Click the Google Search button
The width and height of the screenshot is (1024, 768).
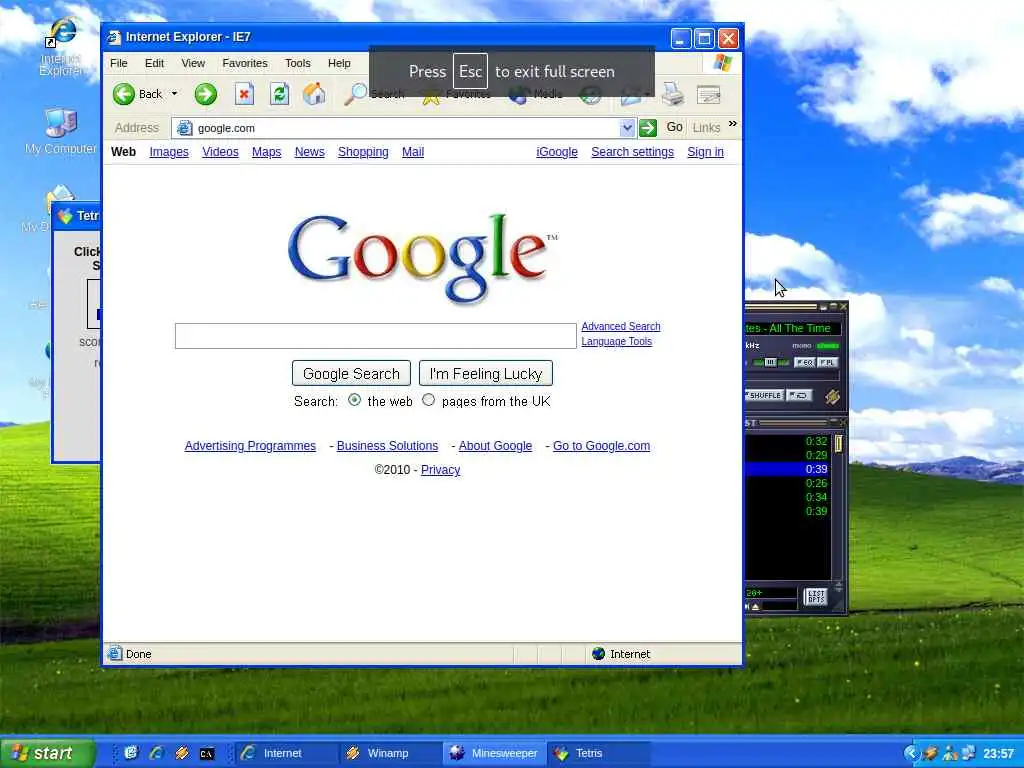351,374
